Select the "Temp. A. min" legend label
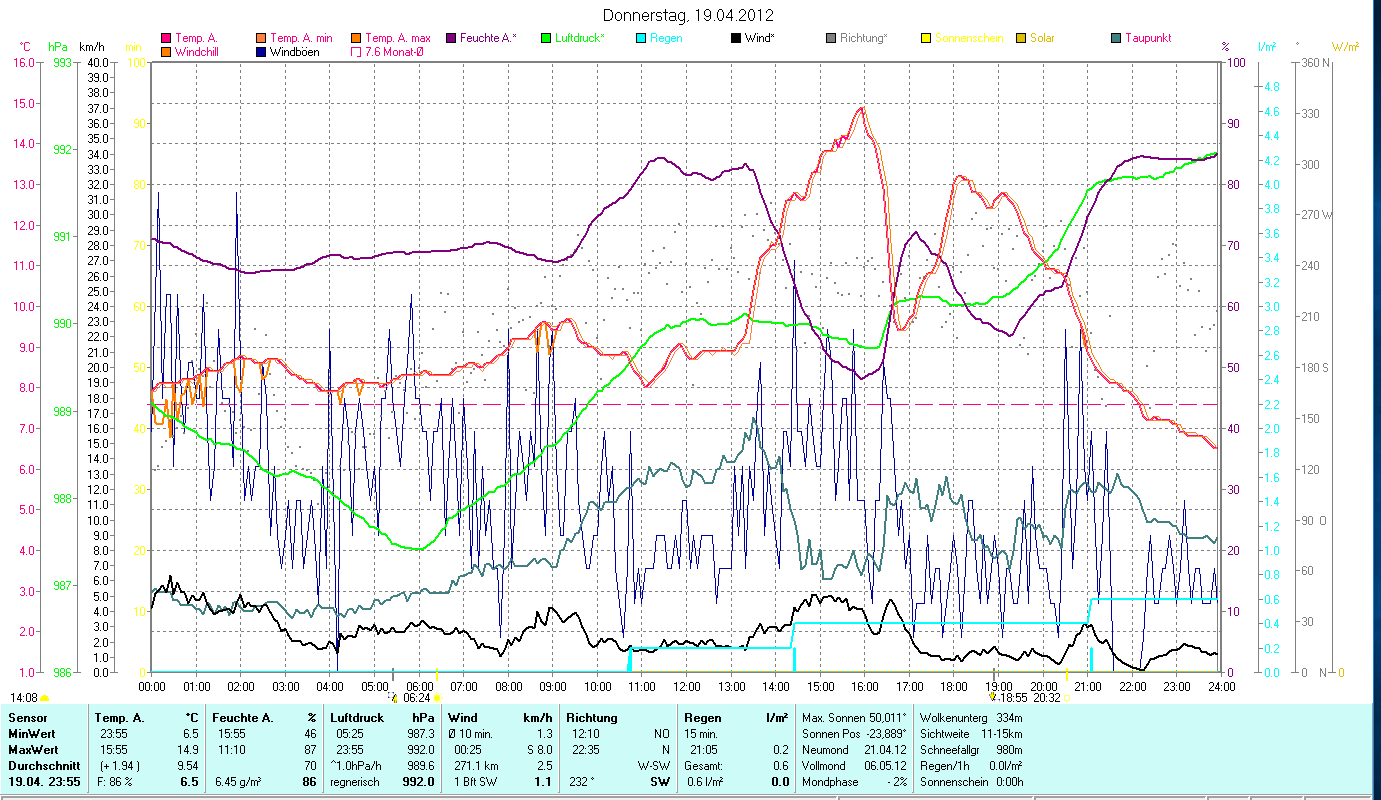Viewport: 1381px width, 800px height. 301,39
